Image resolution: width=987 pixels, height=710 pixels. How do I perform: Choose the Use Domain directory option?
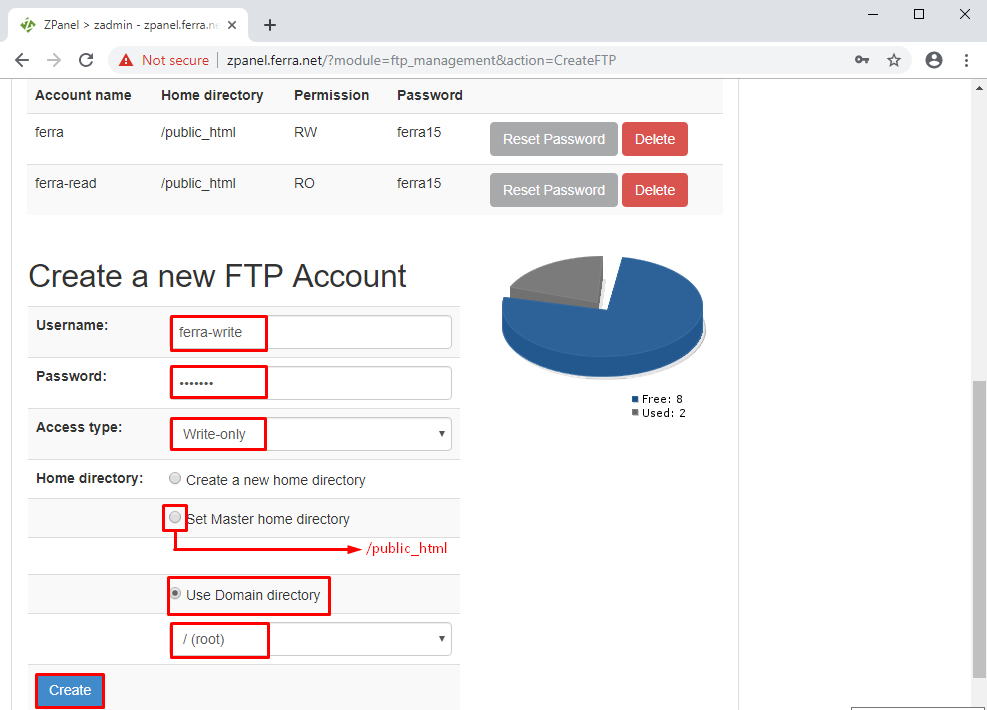(175, 594)
